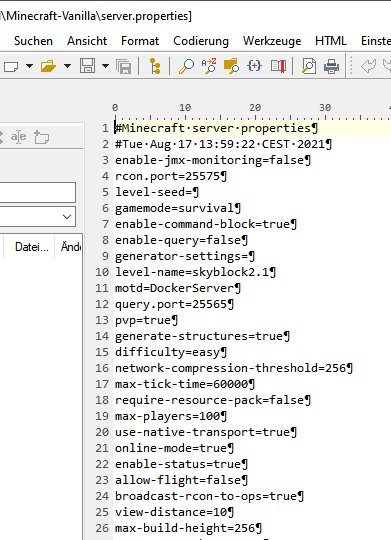The image size is (391, 540).
Task: Open the side panel combo box dropdown
Action: tap(67, 217)
